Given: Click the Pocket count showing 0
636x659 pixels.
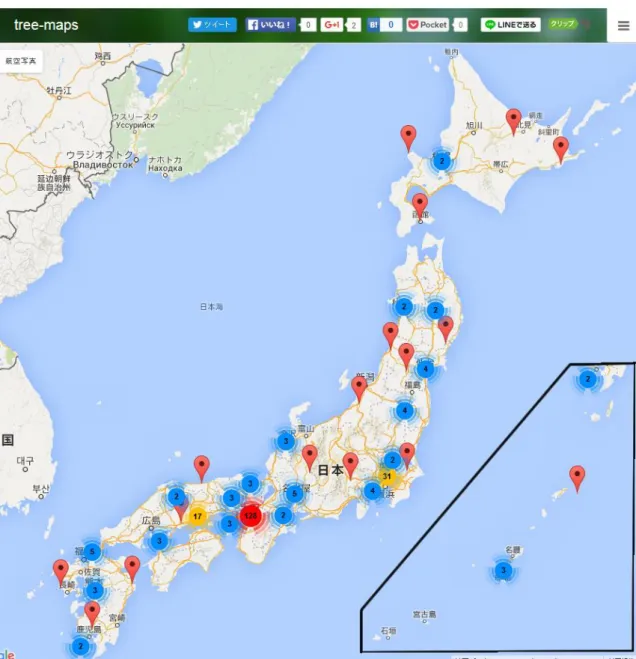Looking at the screenshot, I should click(x=460, y=25).
